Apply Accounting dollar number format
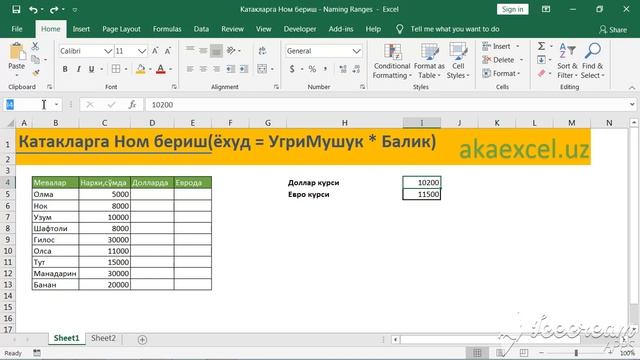The height and width of the screenshot is (360, 640). (292, 69)
